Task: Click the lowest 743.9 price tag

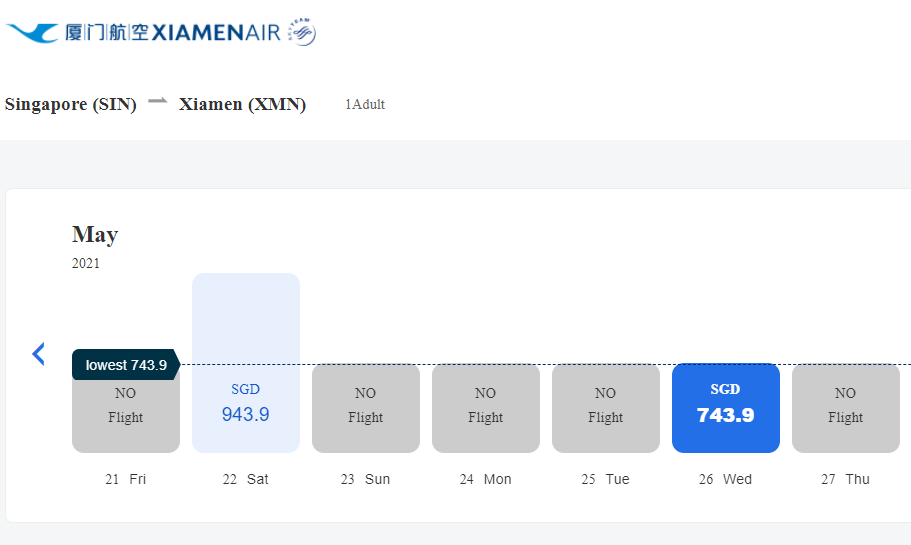Action: (x=125, y=365)
